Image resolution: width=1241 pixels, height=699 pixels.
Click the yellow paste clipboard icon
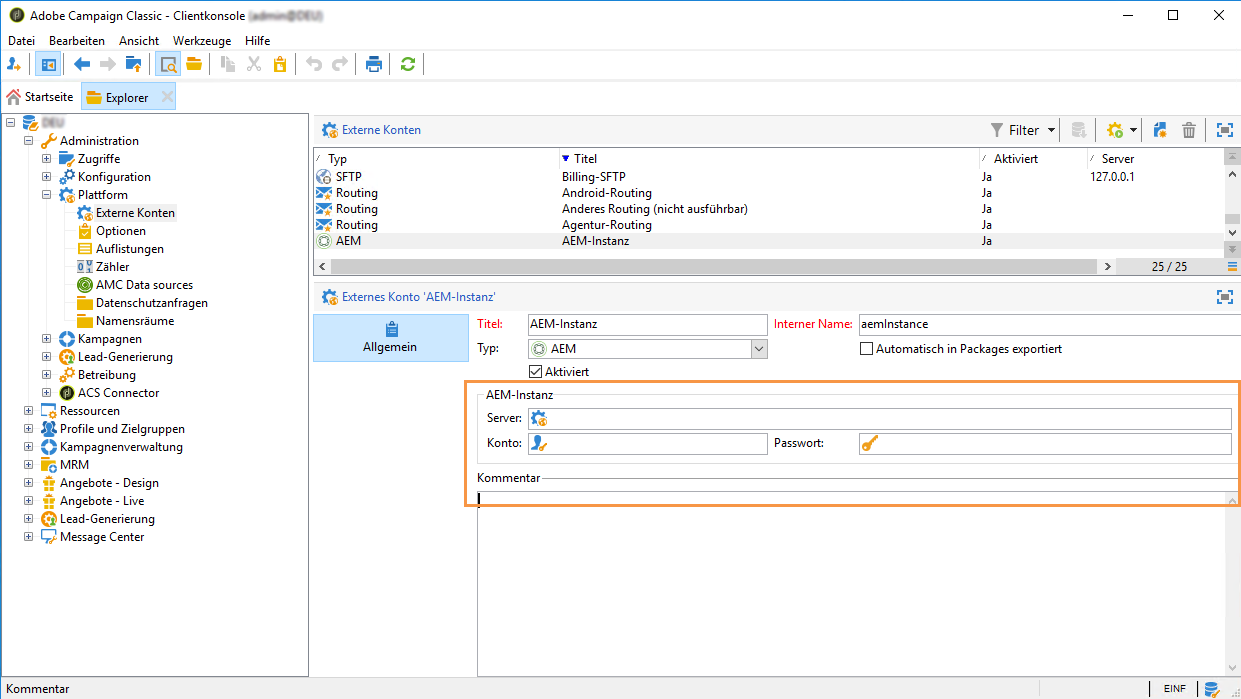280,64
